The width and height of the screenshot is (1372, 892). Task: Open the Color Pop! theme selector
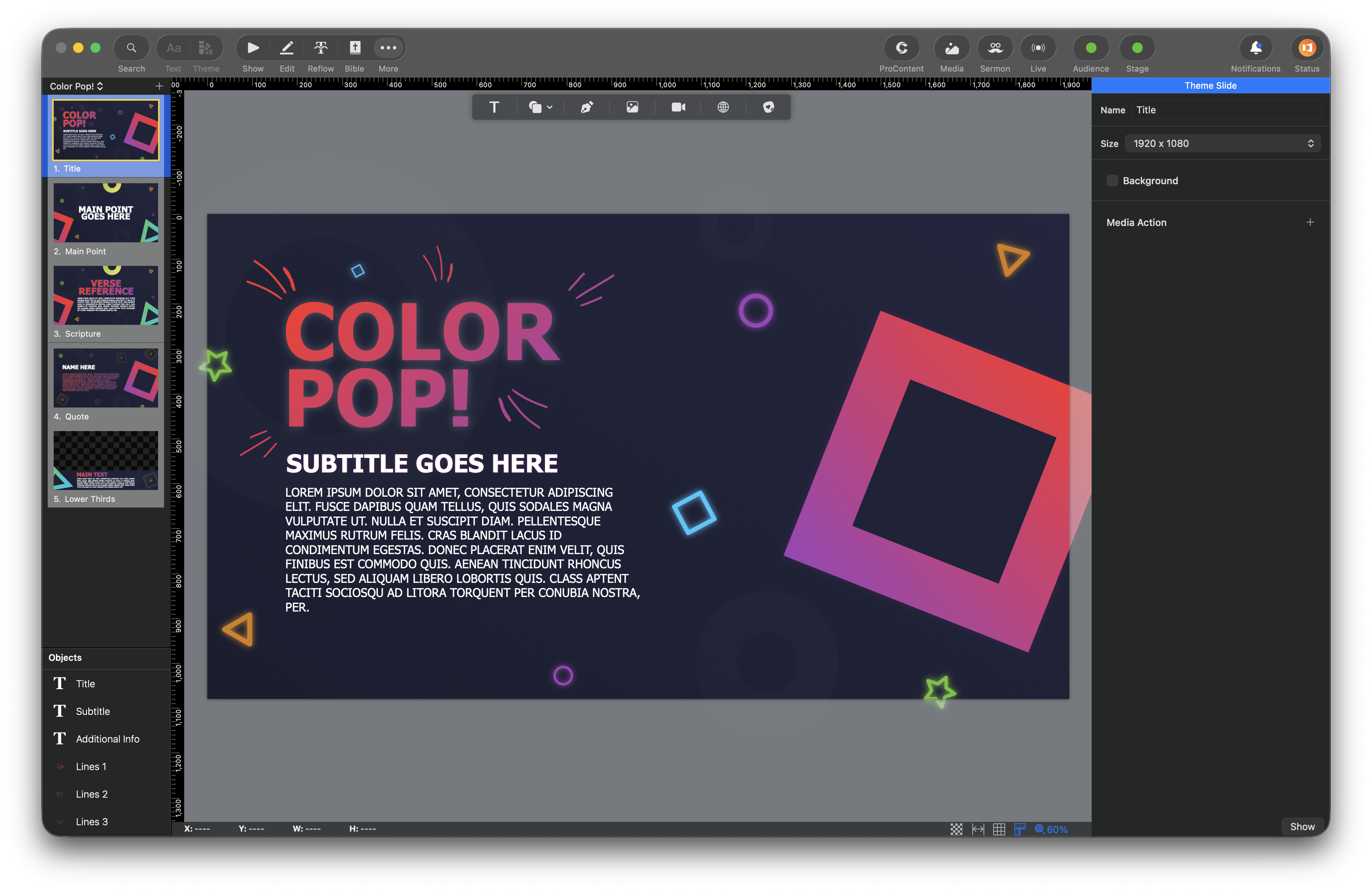[x=76, y=87]
